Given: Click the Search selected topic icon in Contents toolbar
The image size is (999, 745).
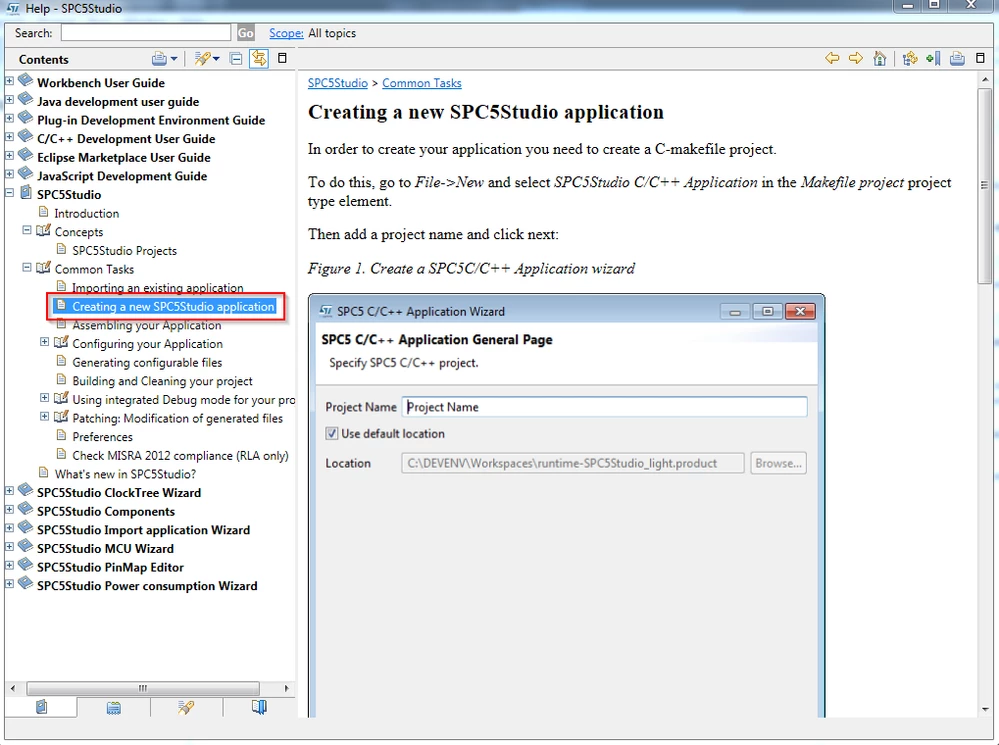Looking at the screenshot, I should [x=201, y=59].
